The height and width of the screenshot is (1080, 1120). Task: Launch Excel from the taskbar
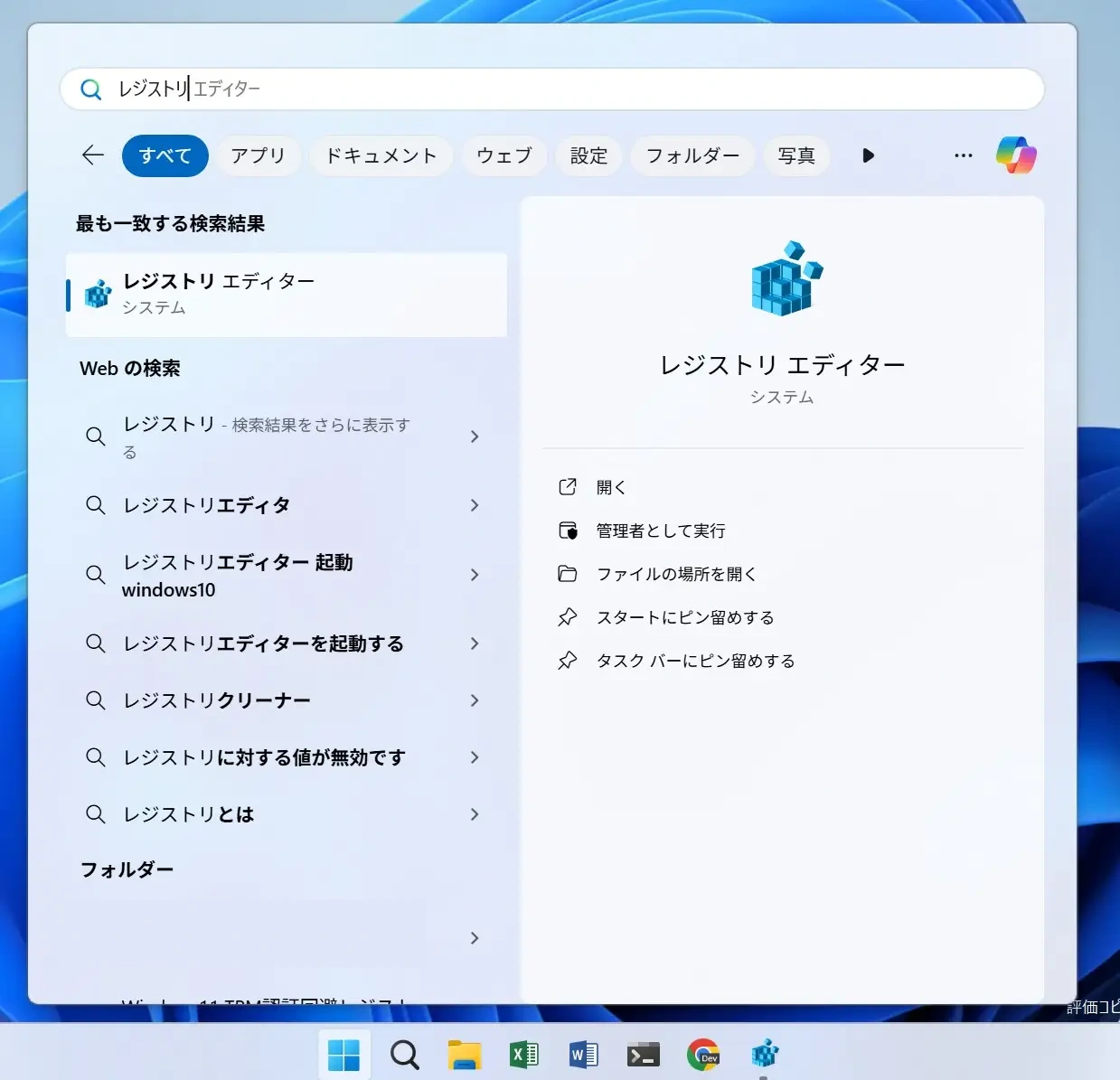[x=523, y=1054]
